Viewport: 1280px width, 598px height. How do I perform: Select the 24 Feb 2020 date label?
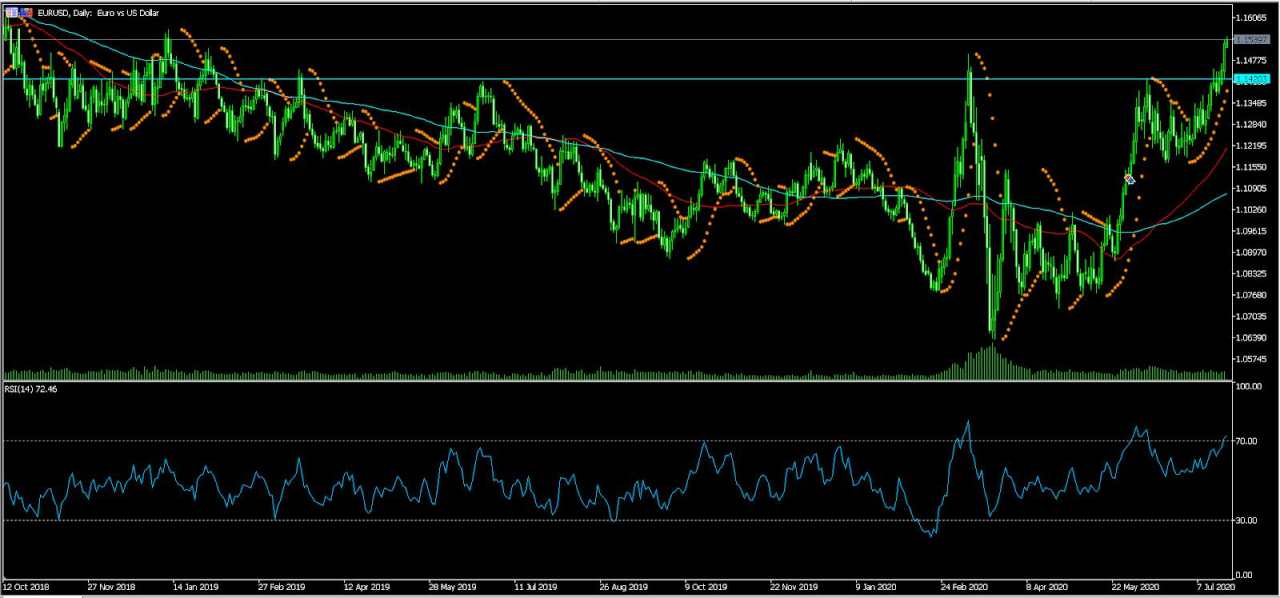tap(965, 587)
